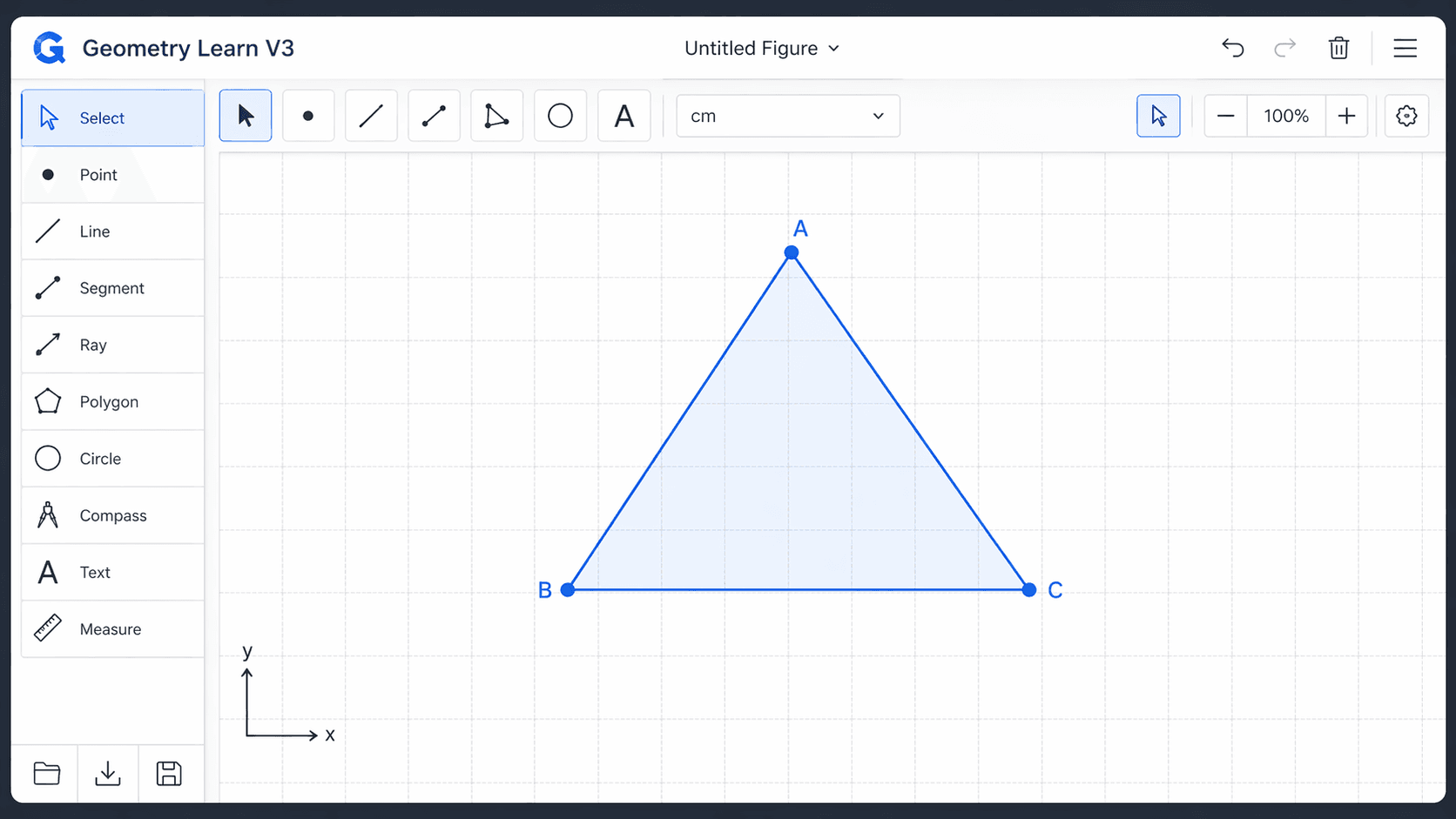Activate the Compass tool in sidebar

pyautogui.click(x=113, y=515)
